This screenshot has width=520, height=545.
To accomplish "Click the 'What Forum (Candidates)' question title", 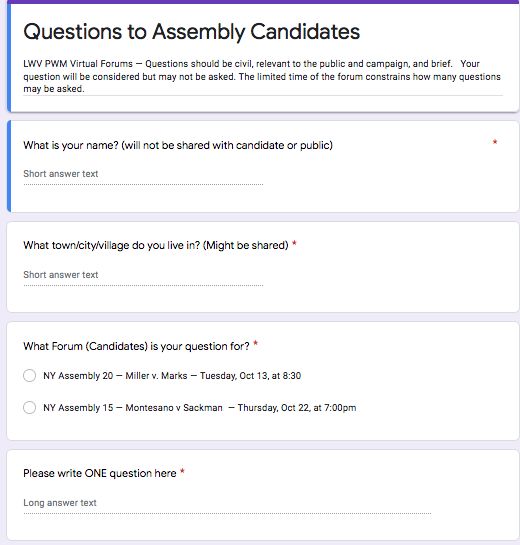I will 136,346.
